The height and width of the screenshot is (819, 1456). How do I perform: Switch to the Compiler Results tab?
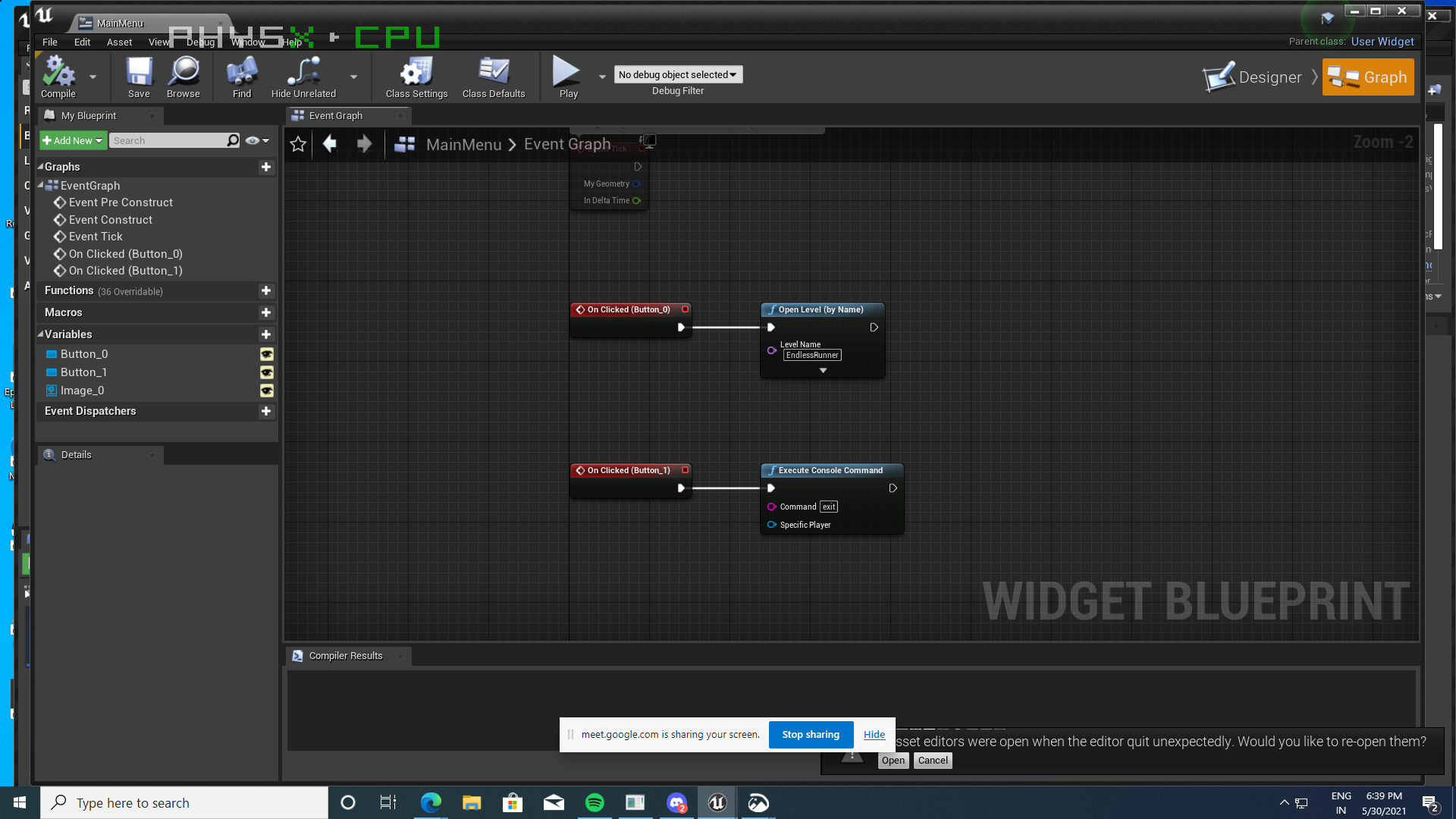click(346, 656)
